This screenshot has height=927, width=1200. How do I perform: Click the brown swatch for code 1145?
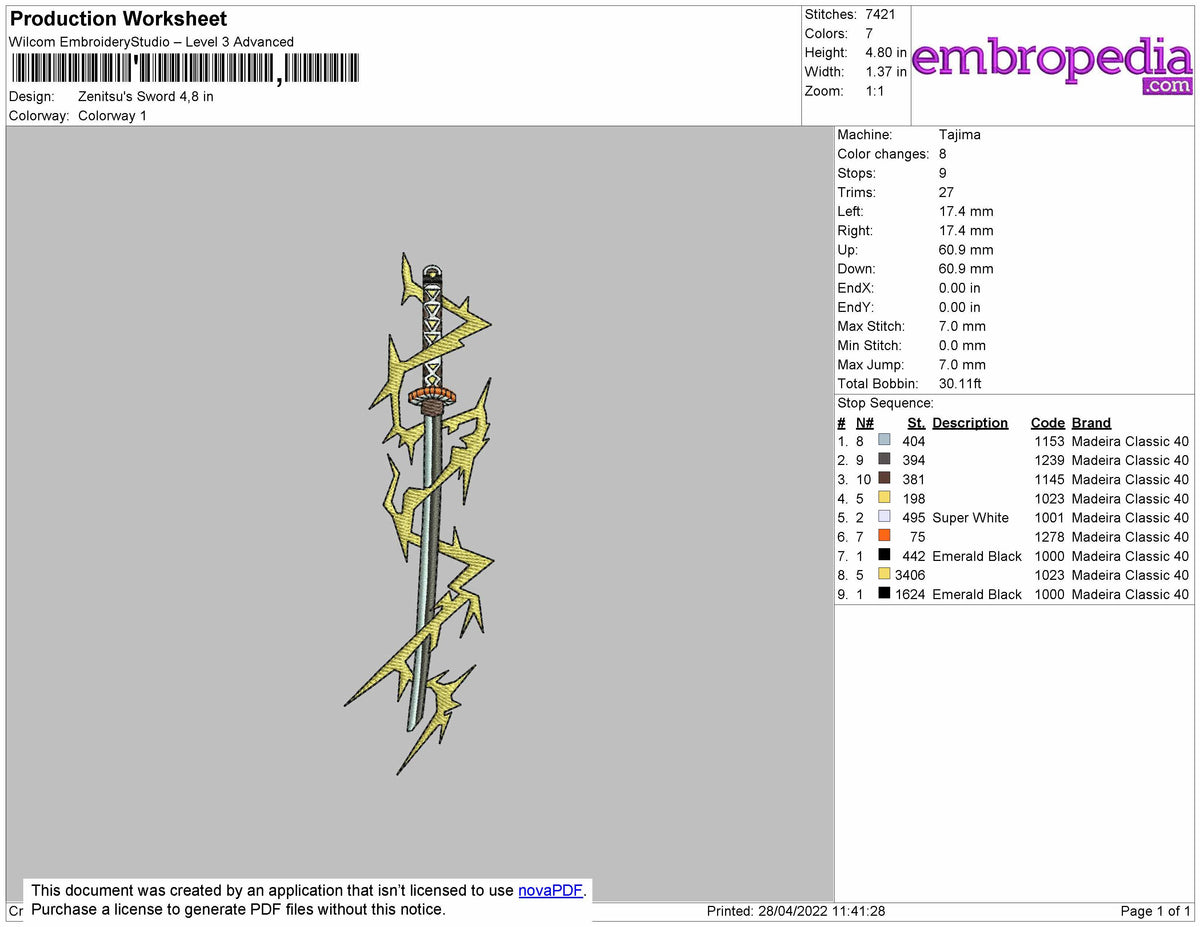(883, 478)
